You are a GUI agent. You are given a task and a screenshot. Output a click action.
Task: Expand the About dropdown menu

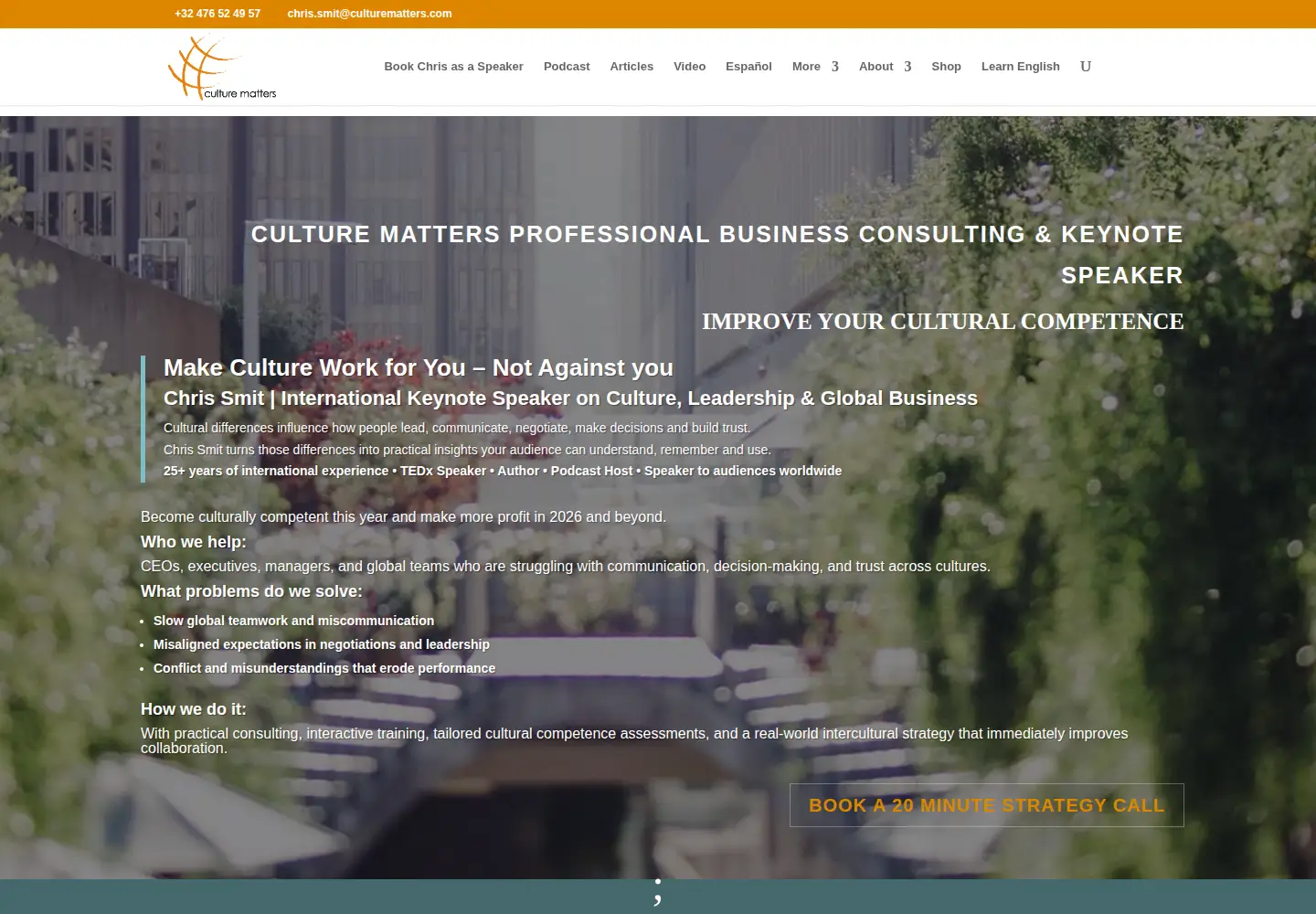tap(885, 67)
